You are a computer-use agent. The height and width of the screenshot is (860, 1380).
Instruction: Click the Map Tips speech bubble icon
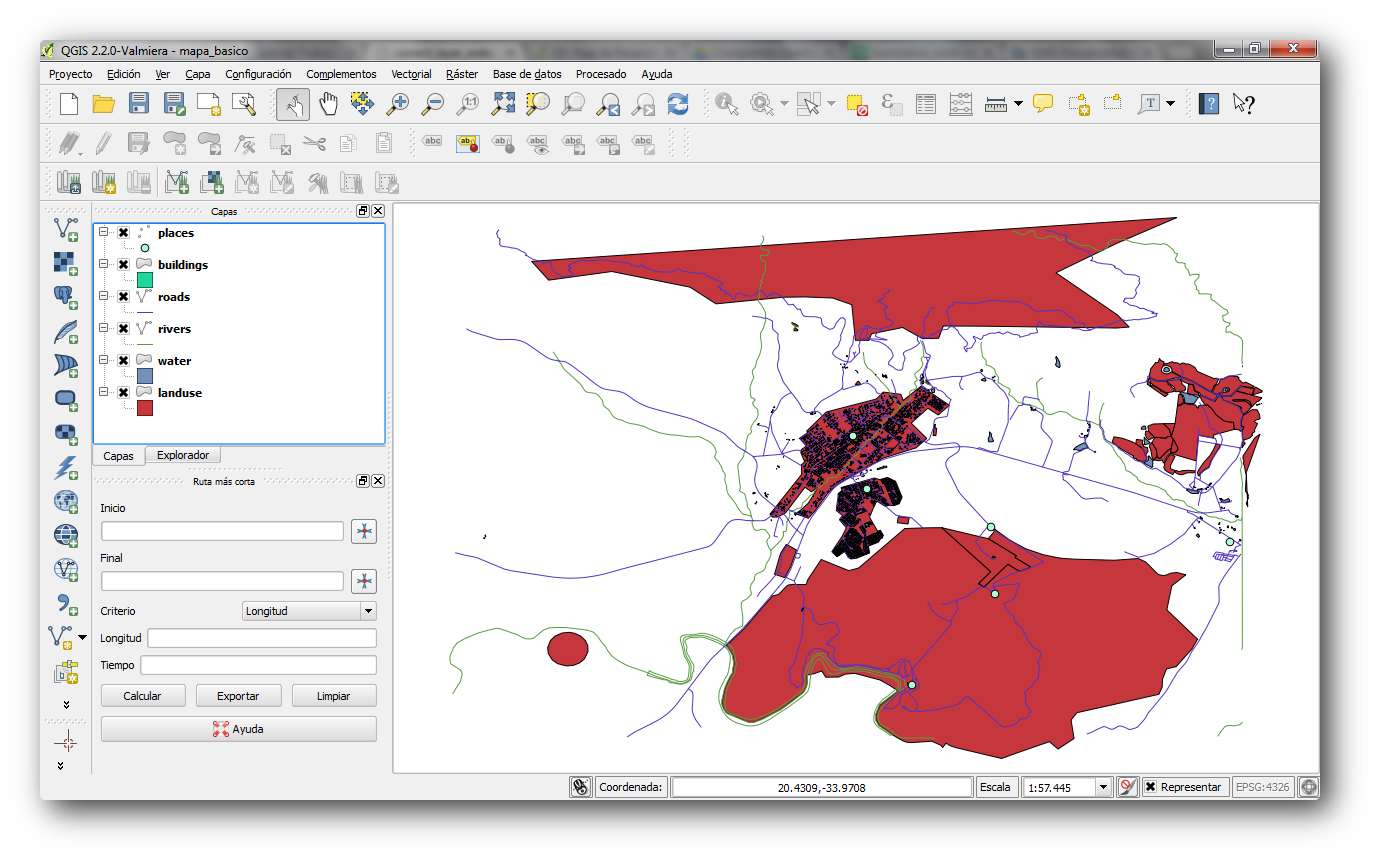(1043, 103)
